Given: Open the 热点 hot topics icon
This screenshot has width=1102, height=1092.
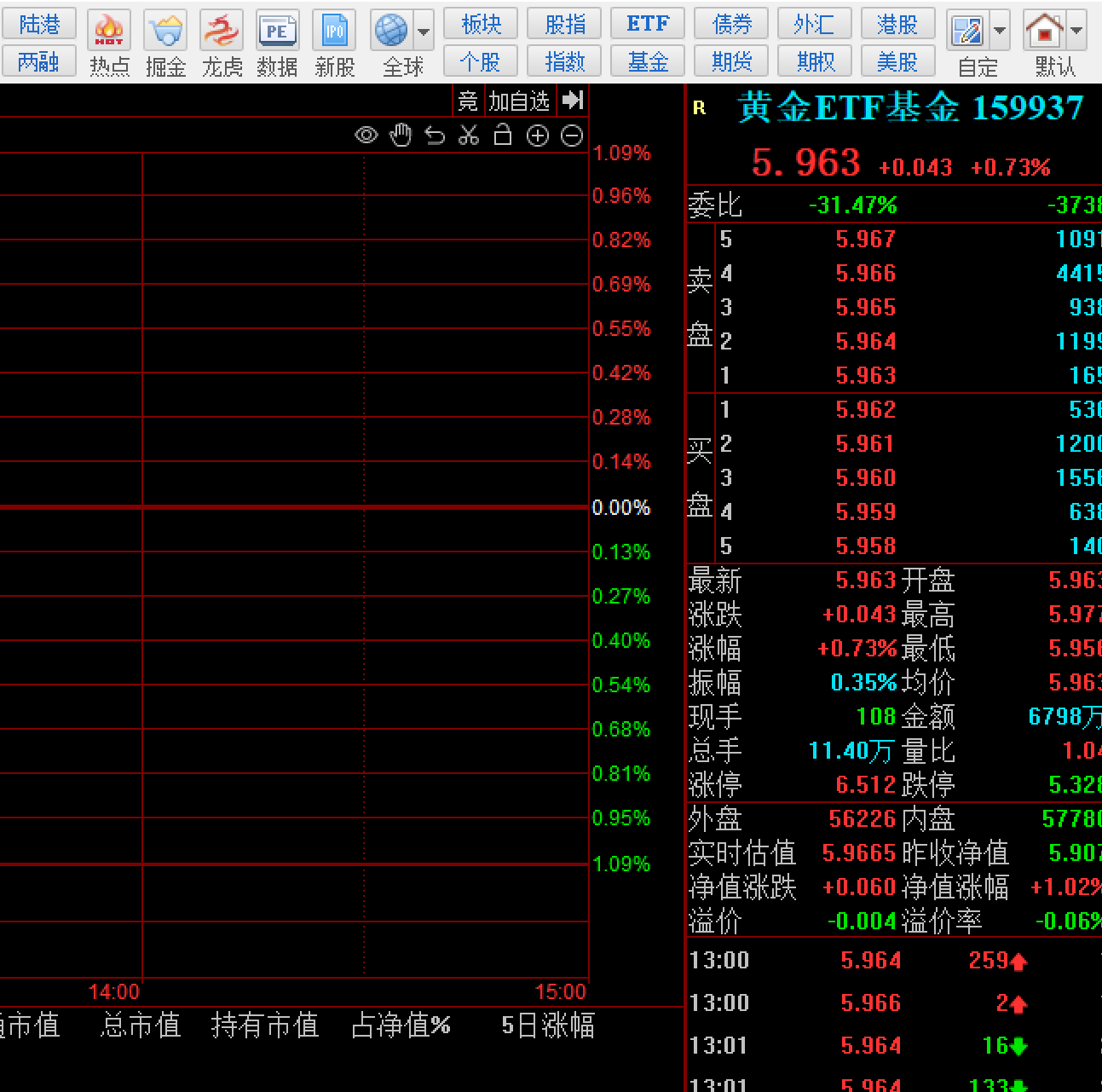Looking at the screenshot, I should (x=109, y=43).
